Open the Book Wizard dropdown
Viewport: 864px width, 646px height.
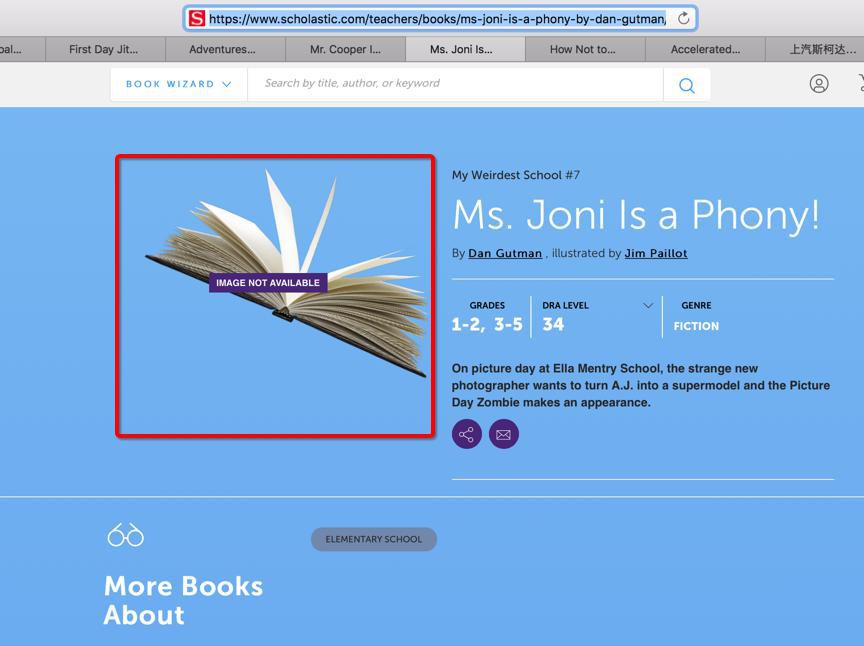point(179,84)
